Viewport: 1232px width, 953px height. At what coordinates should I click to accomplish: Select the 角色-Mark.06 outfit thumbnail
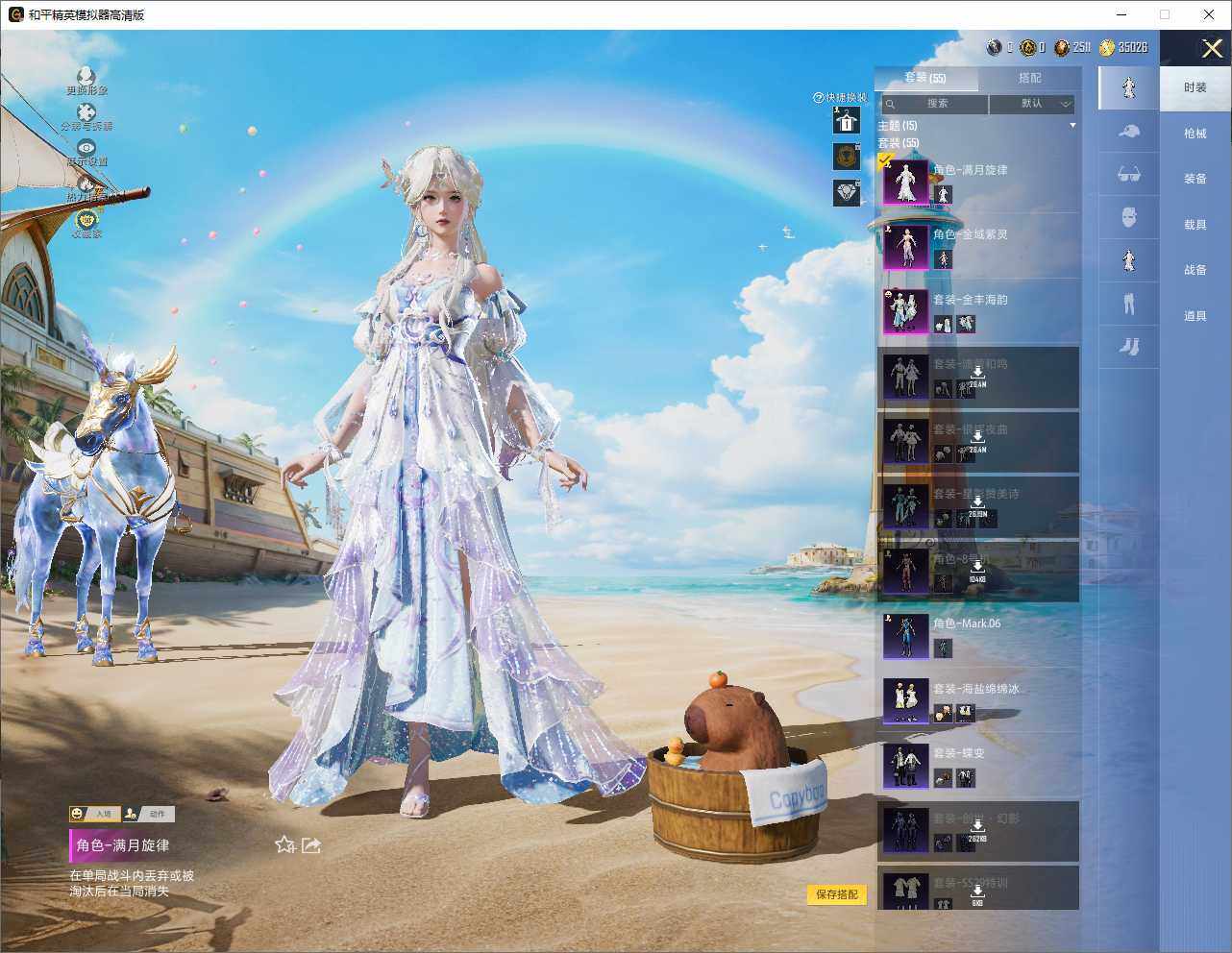tap(905, 635)
